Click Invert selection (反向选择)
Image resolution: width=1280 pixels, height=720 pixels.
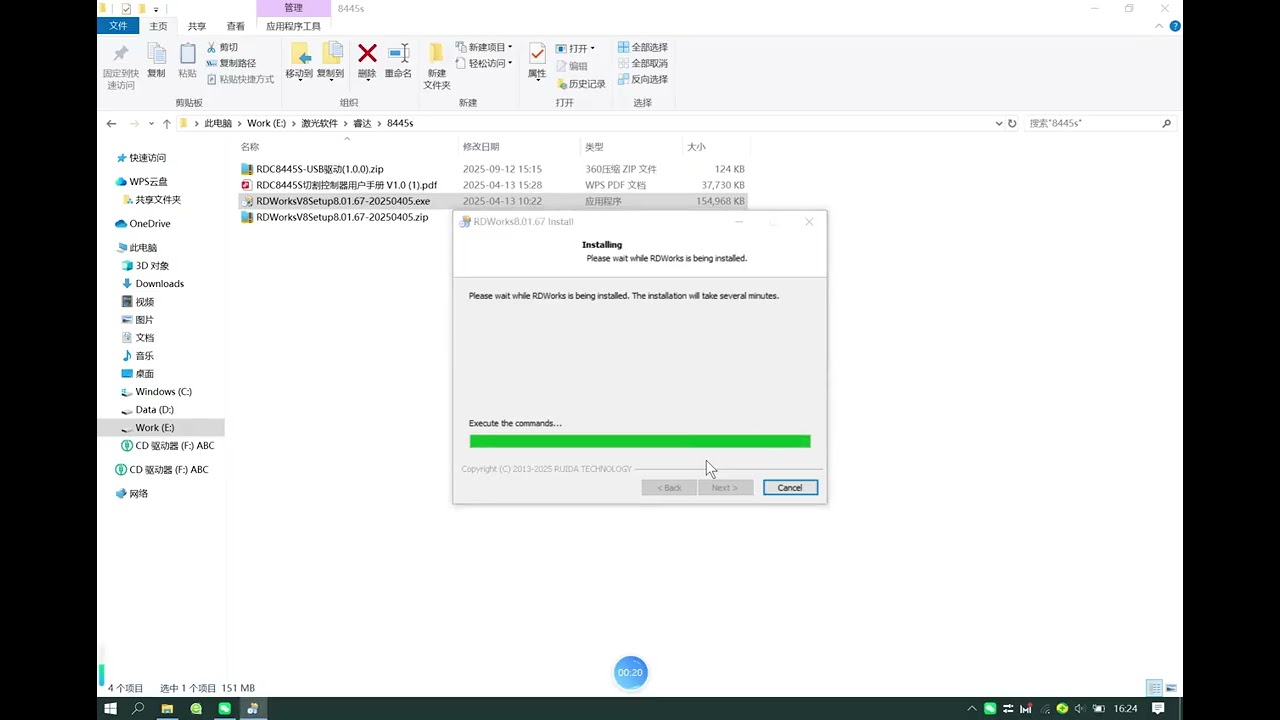(x=642, y=79)
